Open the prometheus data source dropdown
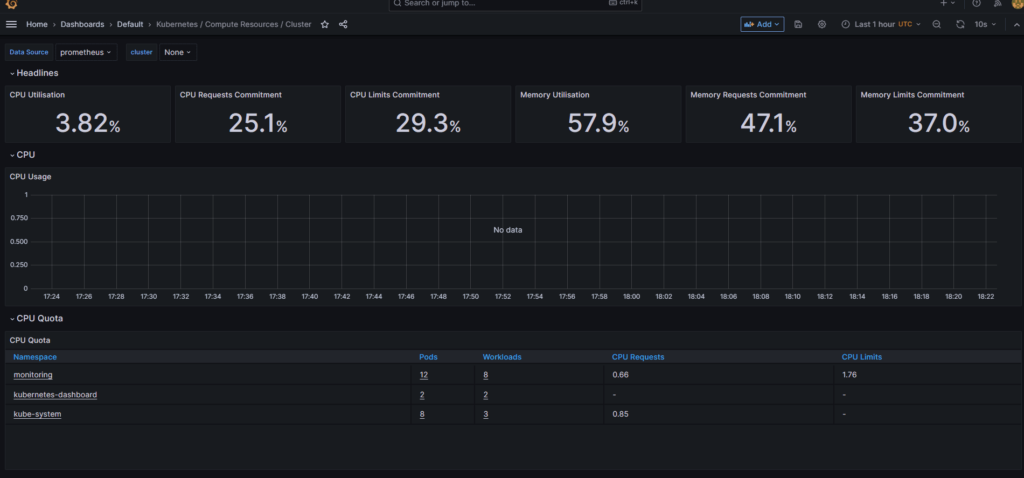Viewport: 1024px width, 478px height. pyautogui.click(x=86, y=52)
